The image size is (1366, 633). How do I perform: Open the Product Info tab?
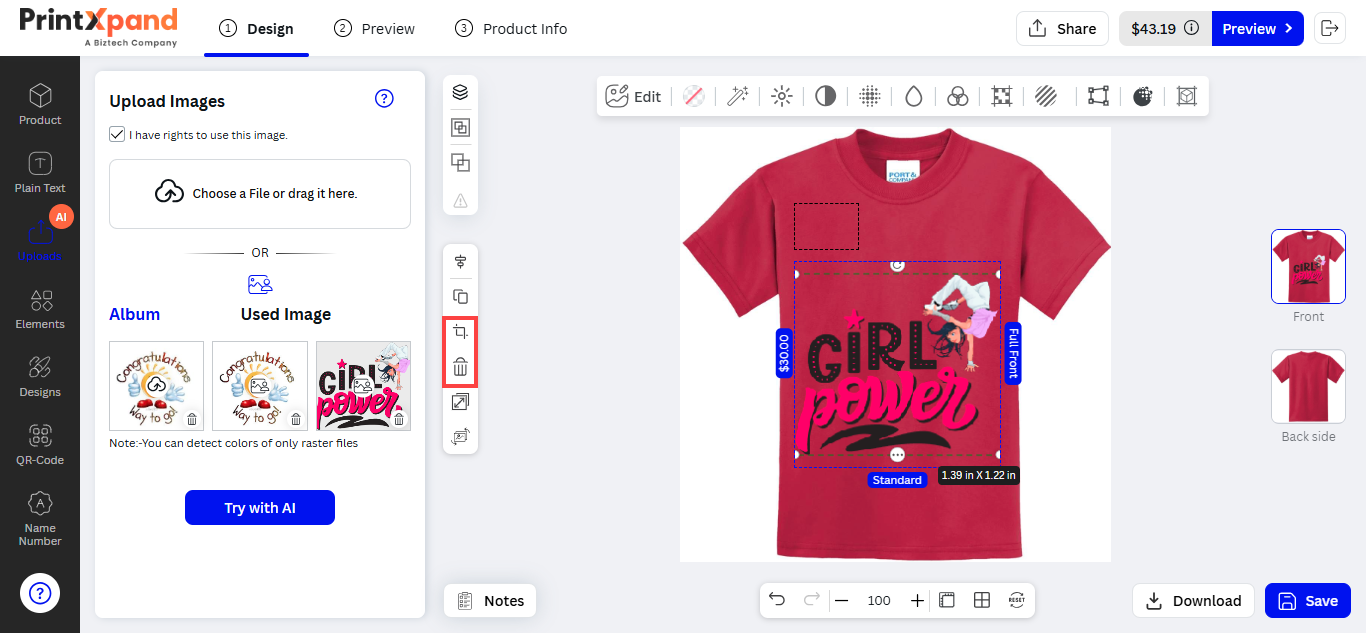tap(511, 29)
